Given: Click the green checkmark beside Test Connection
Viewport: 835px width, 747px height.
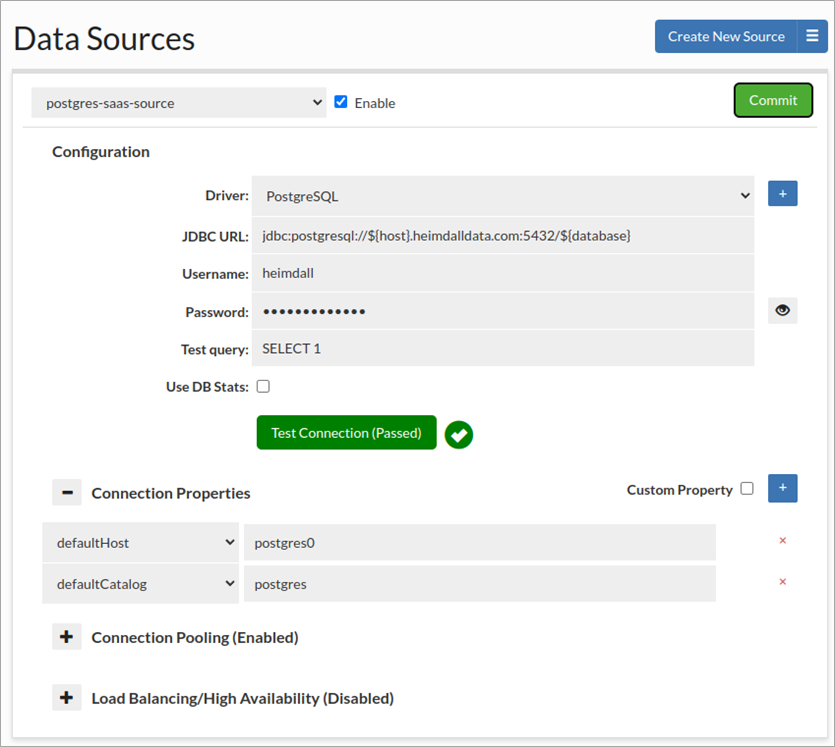Looking at the screenshot, I should click(x=459, y=434).
